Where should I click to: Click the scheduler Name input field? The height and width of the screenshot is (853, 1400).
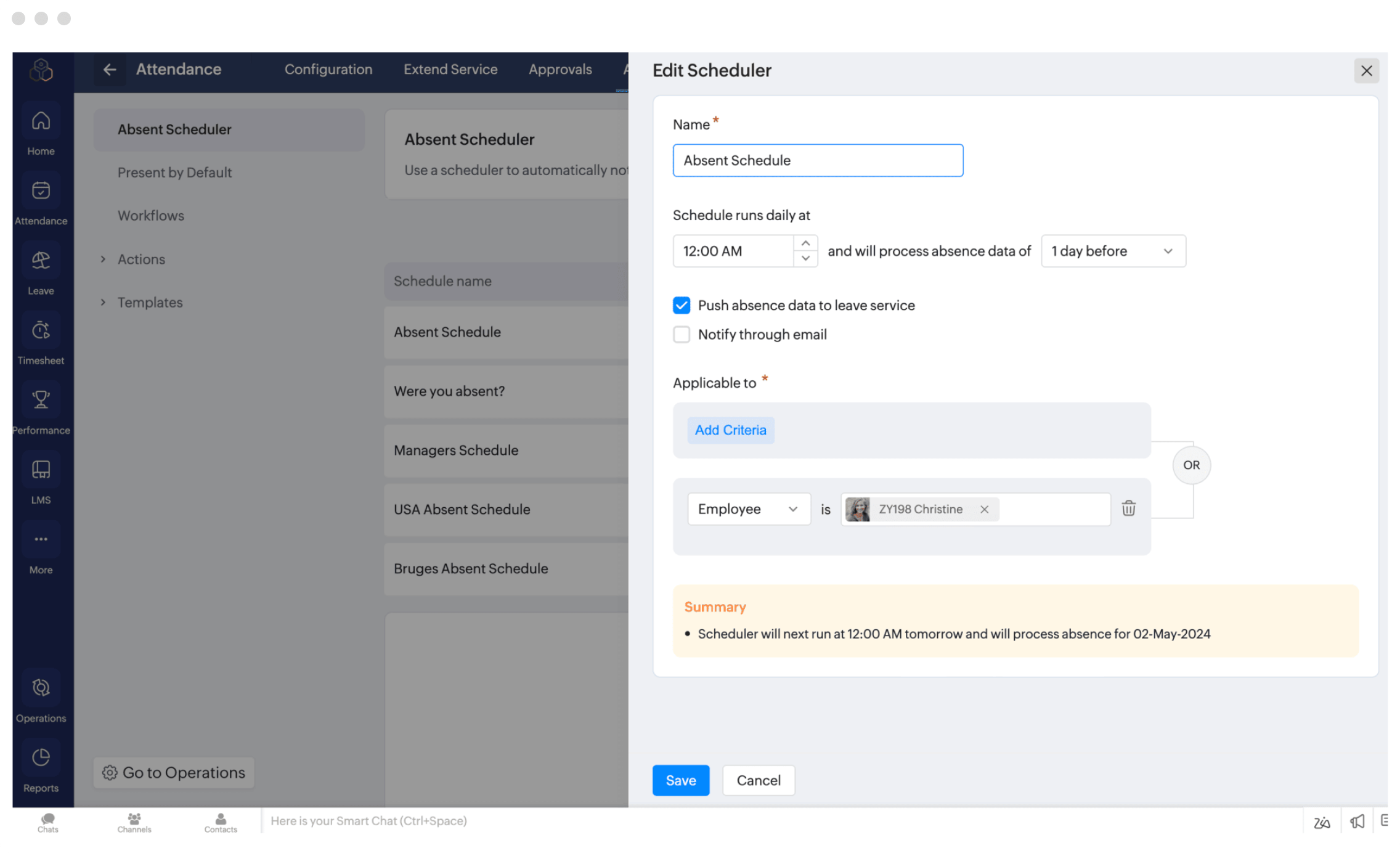pos(817,160)
